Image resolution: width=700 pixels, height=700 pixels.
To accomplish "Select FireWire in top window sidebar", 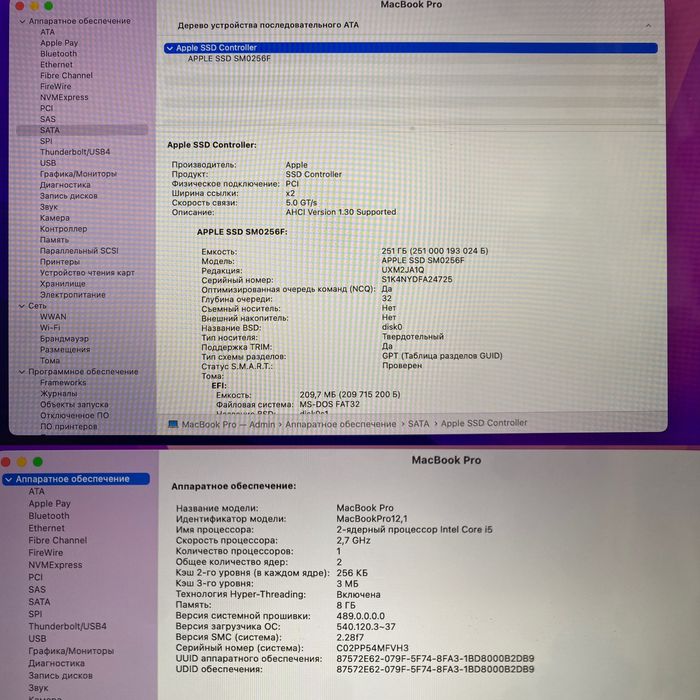I will 55,86.
